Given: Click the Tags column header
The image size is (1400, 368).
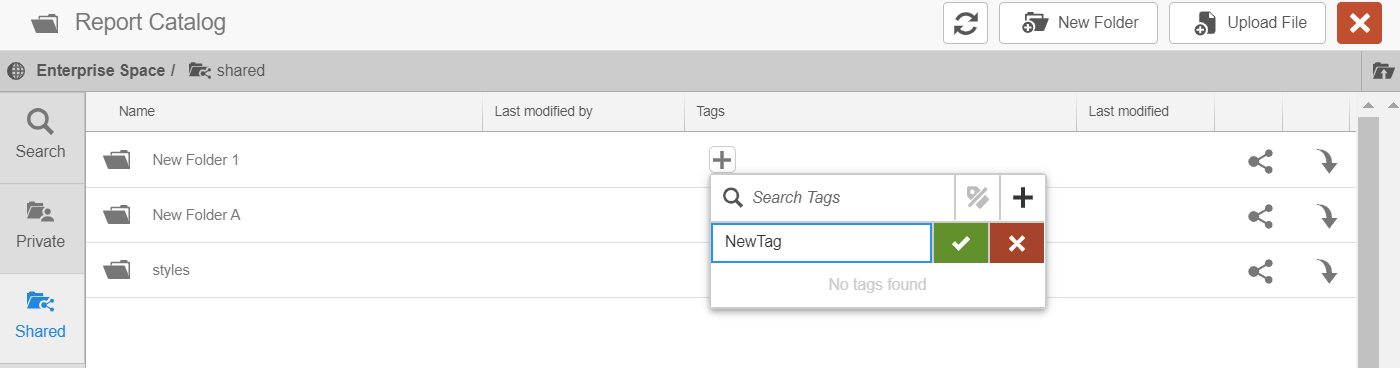Looking at the screenshot, I should point(710,111).
